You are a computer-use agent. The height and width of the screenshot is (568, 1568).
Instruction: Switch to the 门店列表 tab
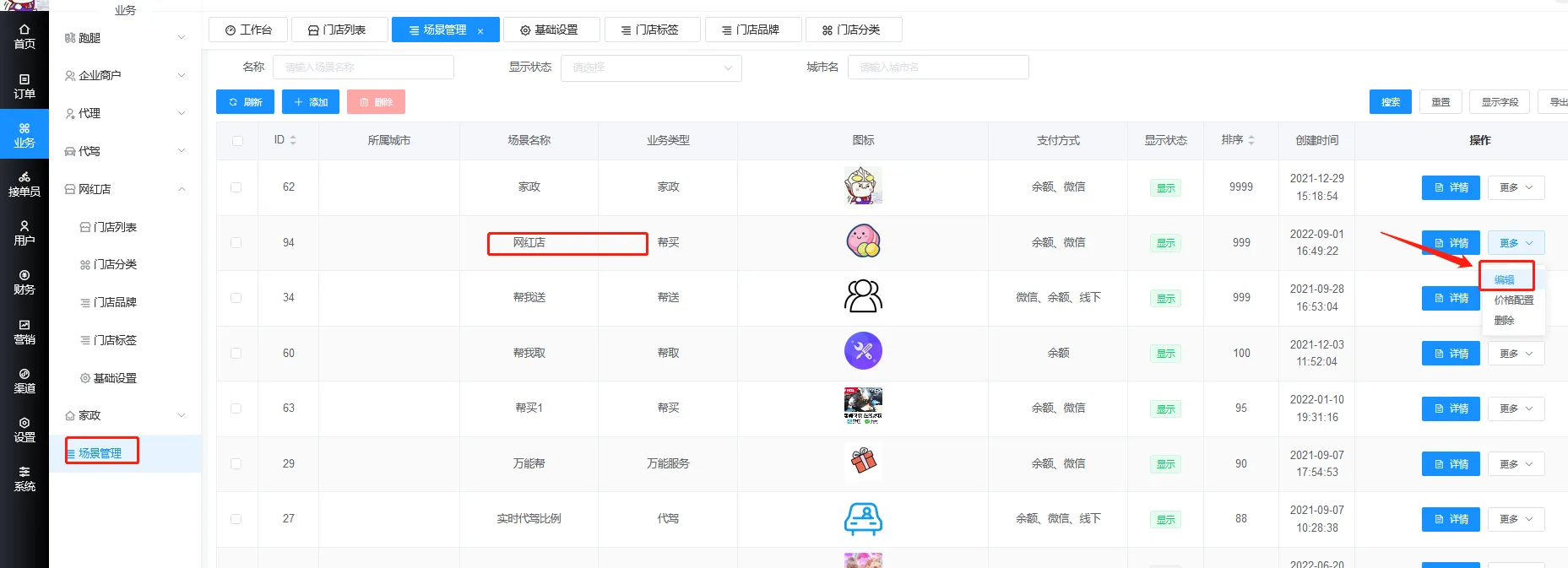click(x=339, y=30)
